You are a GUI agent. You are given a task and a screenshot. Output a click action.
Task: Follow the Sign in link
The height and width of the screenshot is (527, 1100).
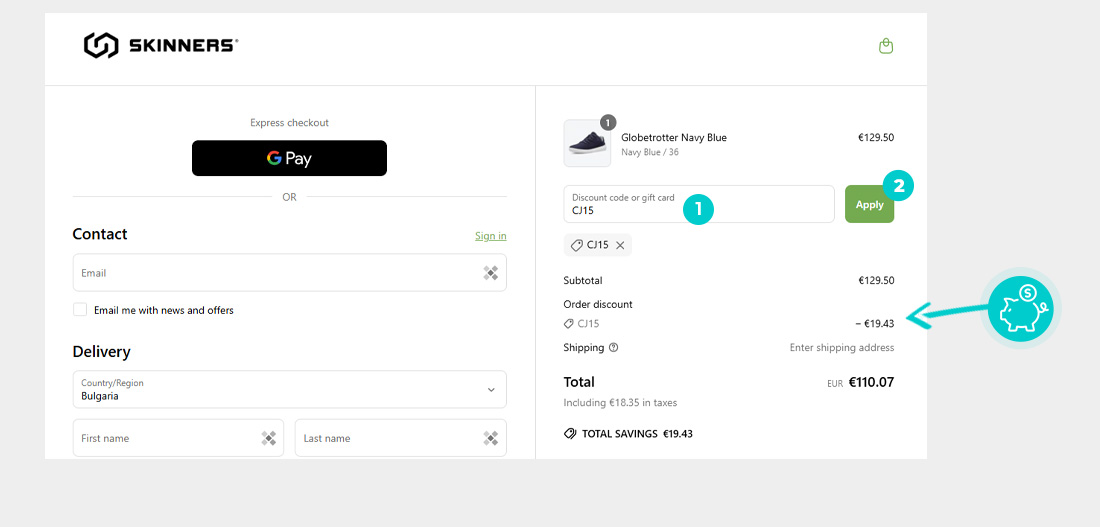tap(490, 236)
